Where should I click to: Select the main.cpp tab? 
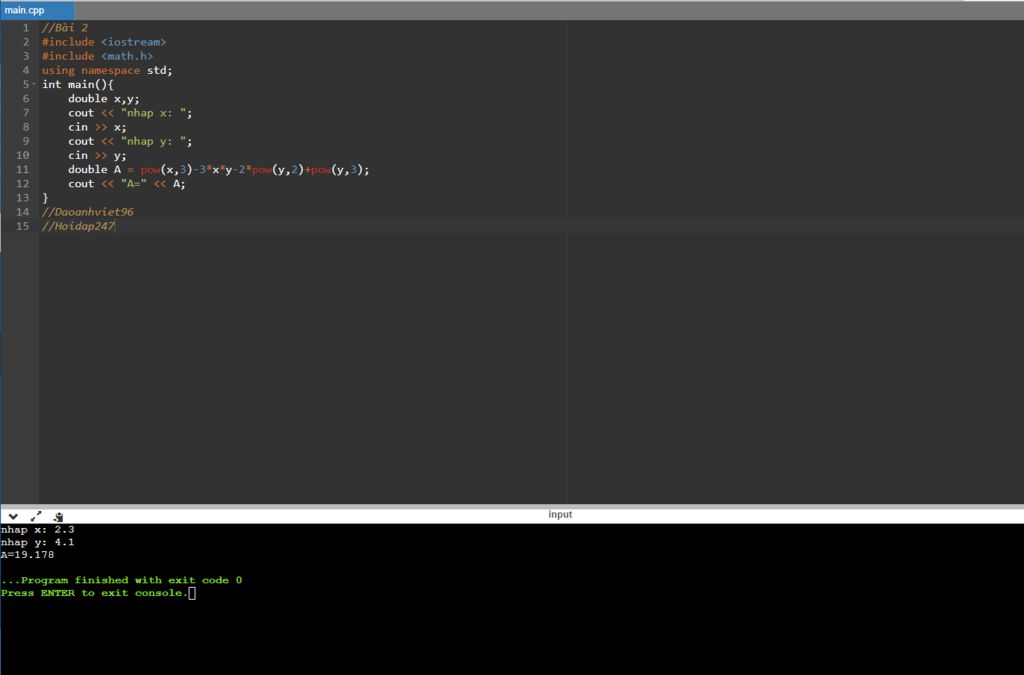click(37, 10)
